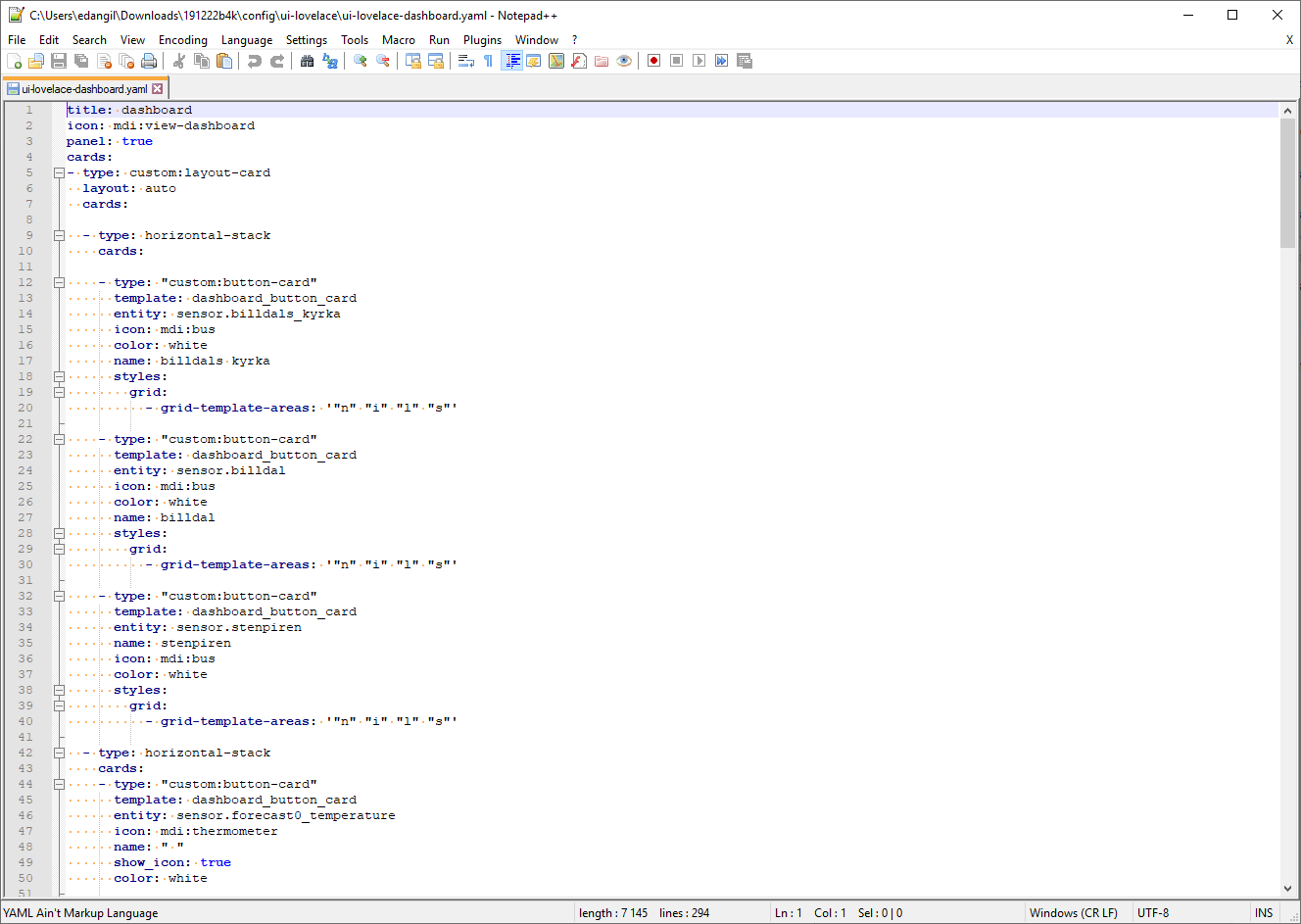Play the recorded macro icon
This screenshot has height=924, width=1301.
(699, 60)
